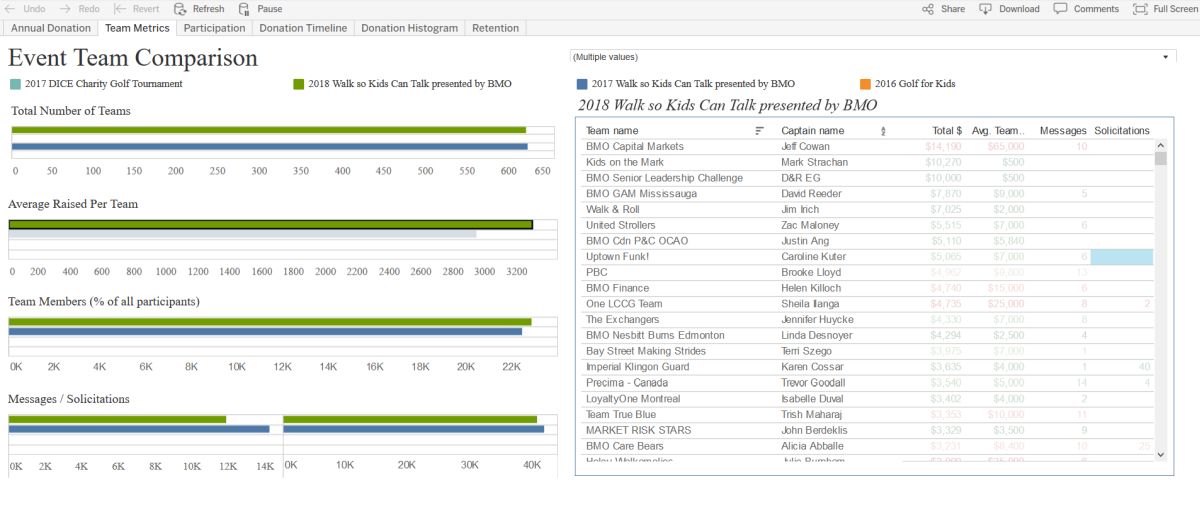Click One LCCG Team row name
1200x515 pixels.
[x=624, y=304]
